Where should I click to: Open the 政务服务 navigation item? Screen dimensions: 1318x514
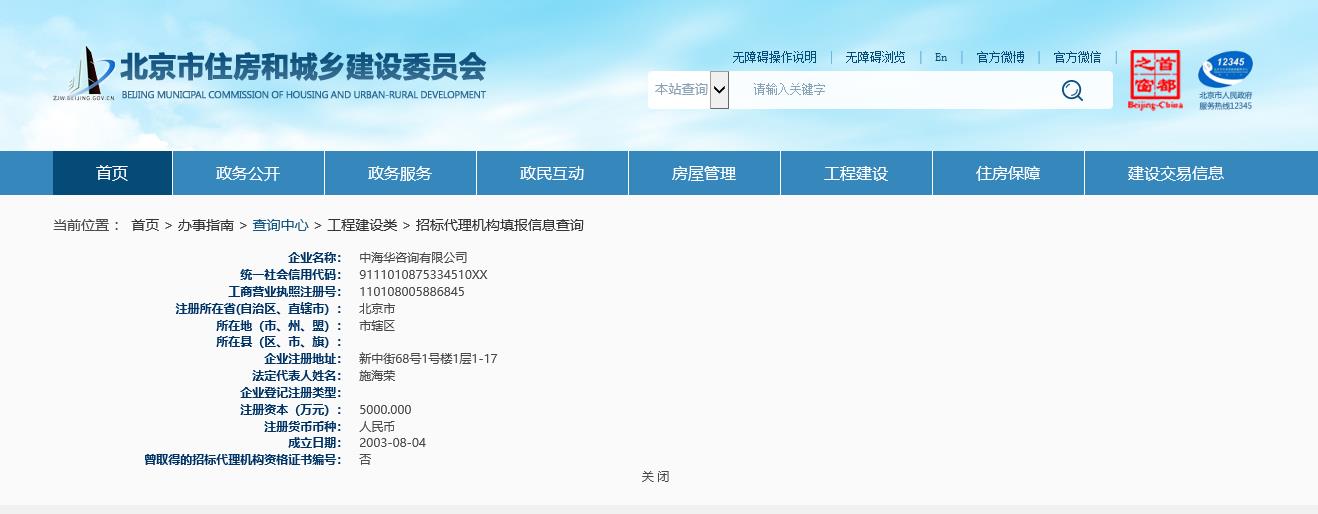click(400, 173)
